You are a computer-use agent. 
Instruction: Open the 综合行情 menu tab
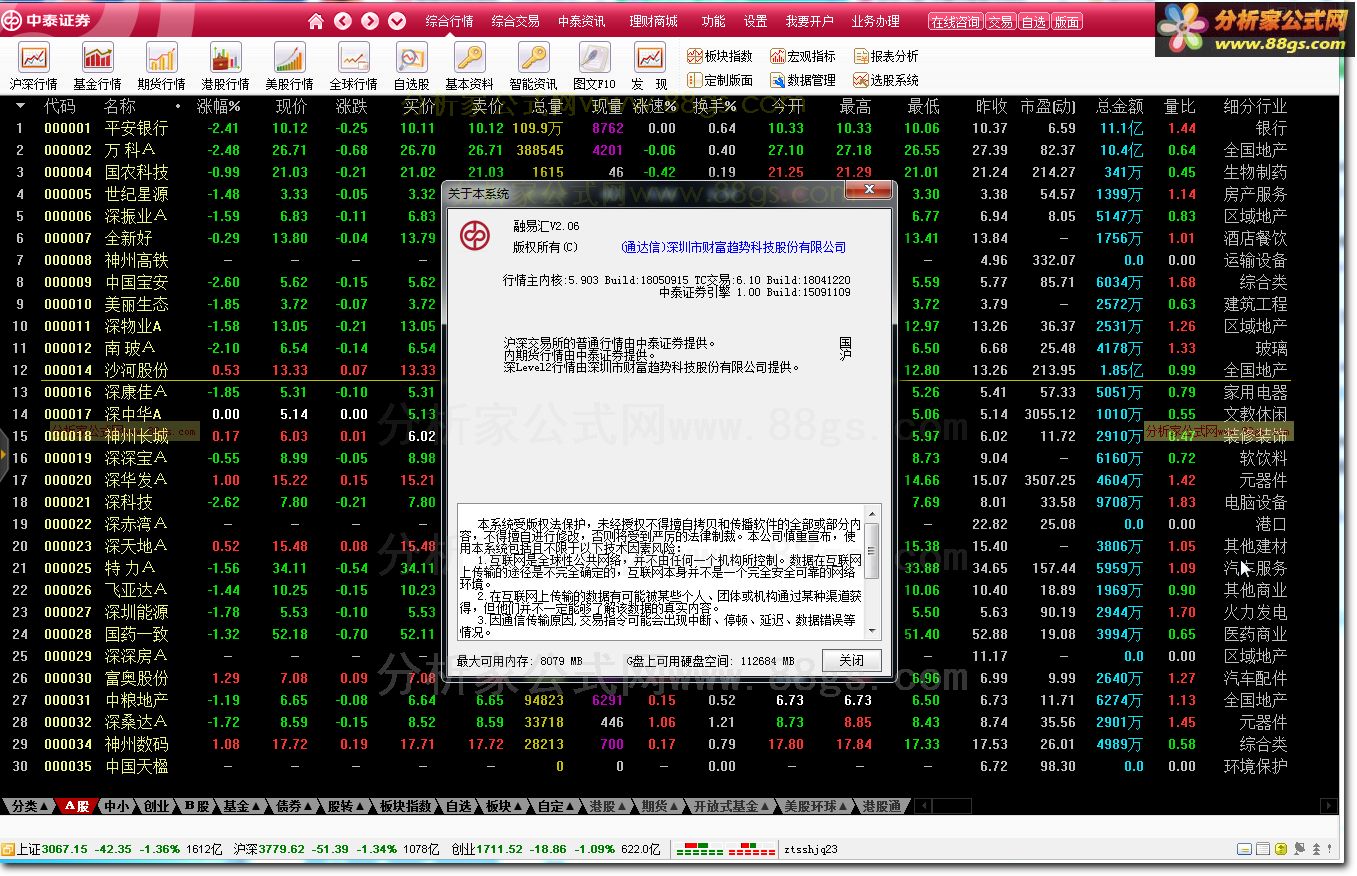450,21
